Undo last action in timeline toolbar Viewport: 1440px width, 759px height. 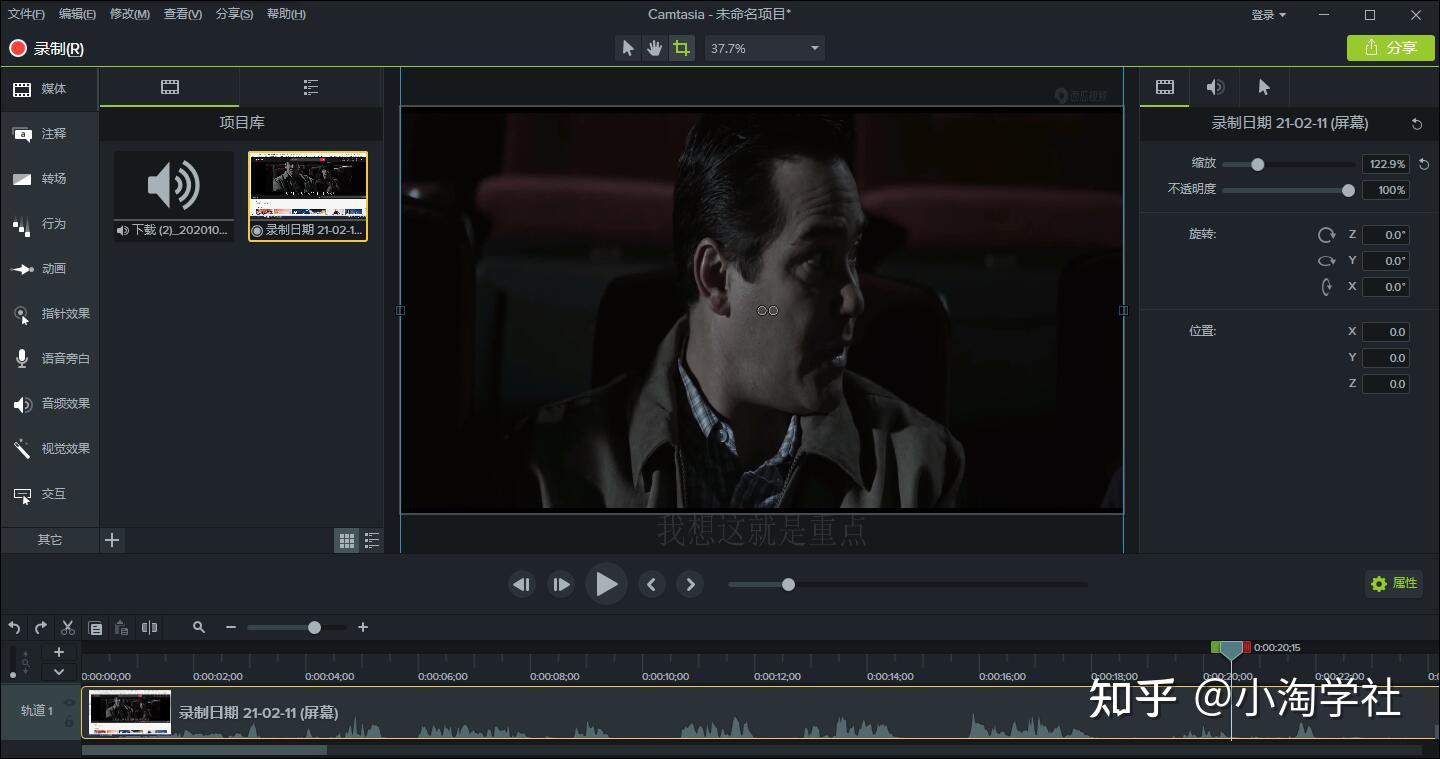14,628
